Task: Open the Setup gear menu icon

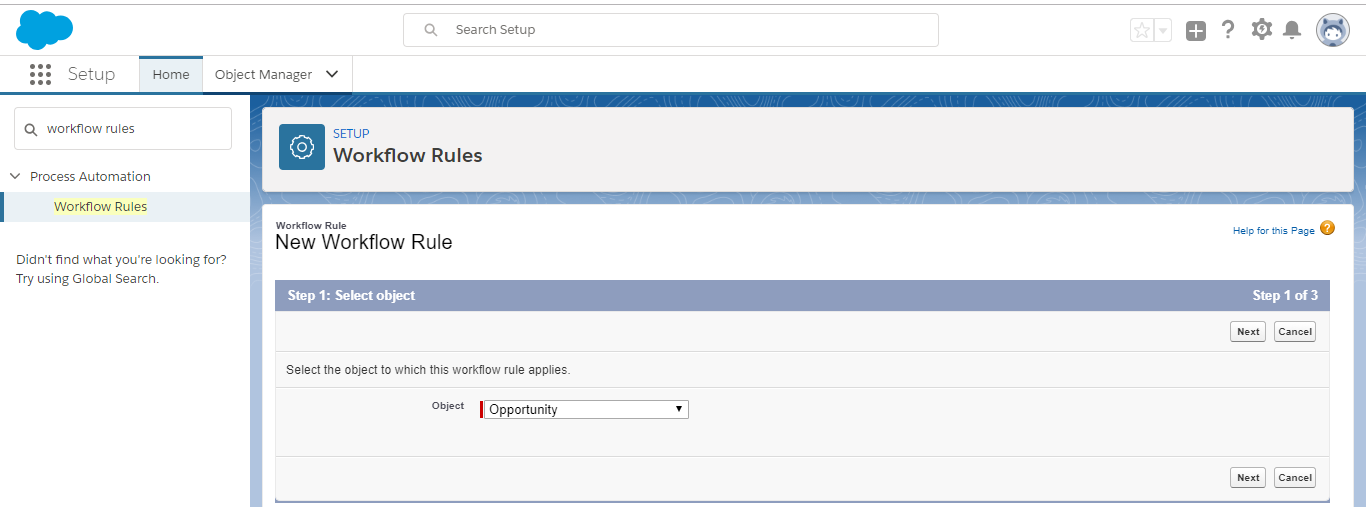Action: (1261, 30)
